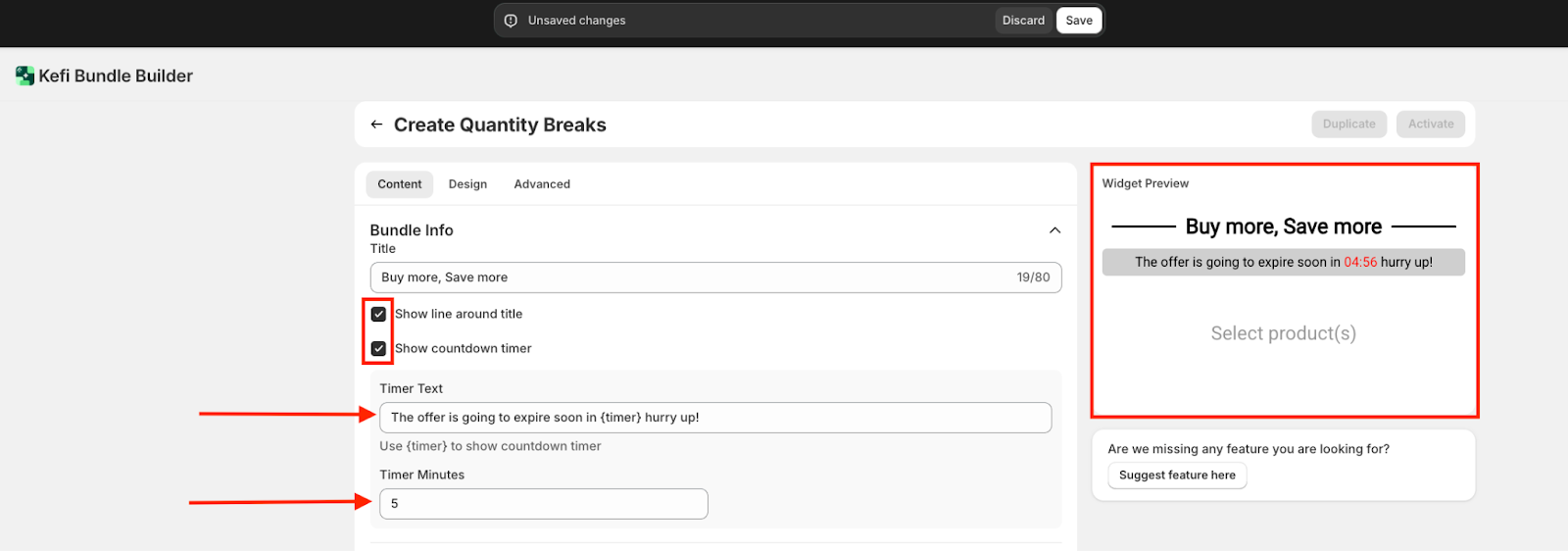Switch to the Design tab
Image resolution: width=1568 pixels, height=551 pixels.
(467, 184)
